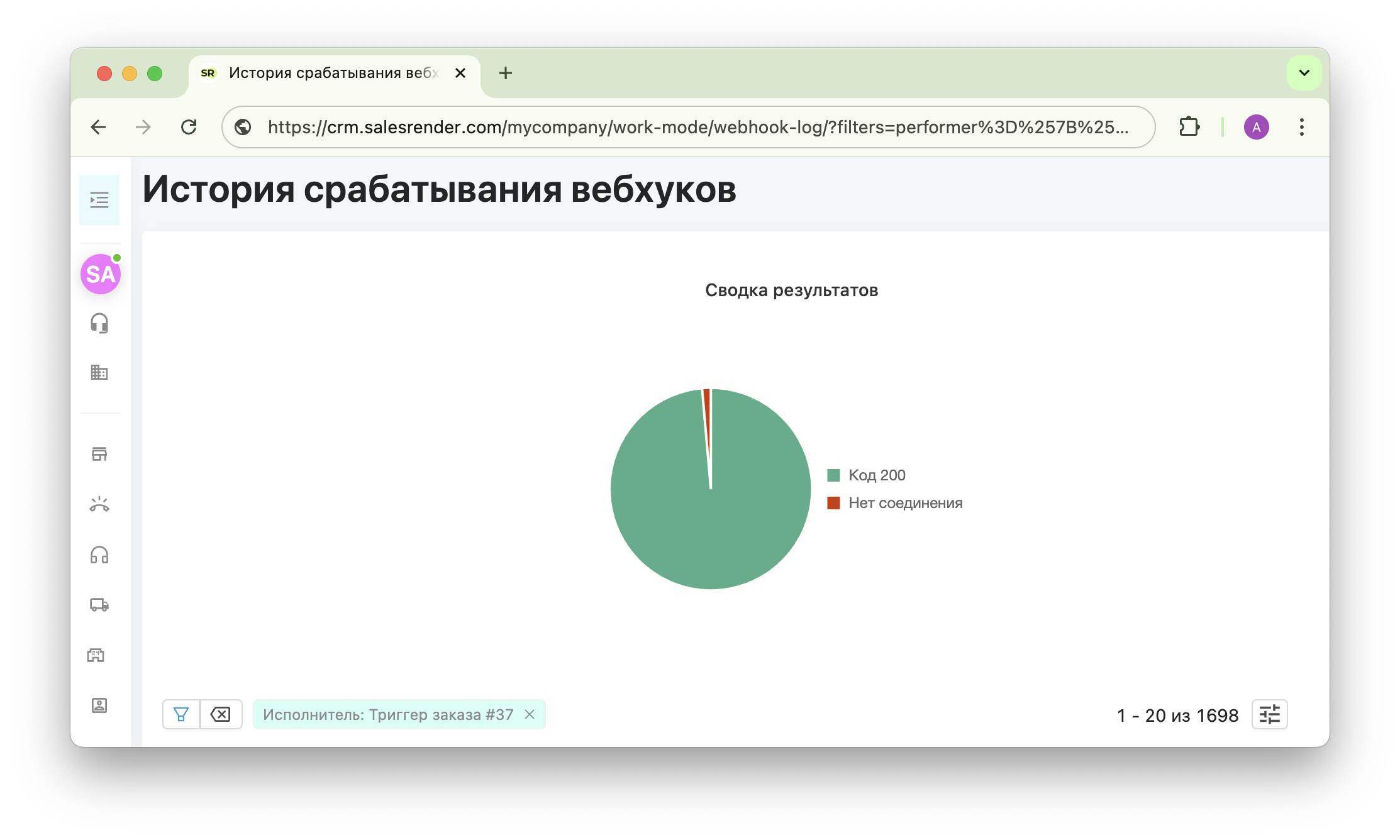Screen dimensions: 1400x840
Task: Open the contacts person icon in sidebar
Action: pos(99,705)
